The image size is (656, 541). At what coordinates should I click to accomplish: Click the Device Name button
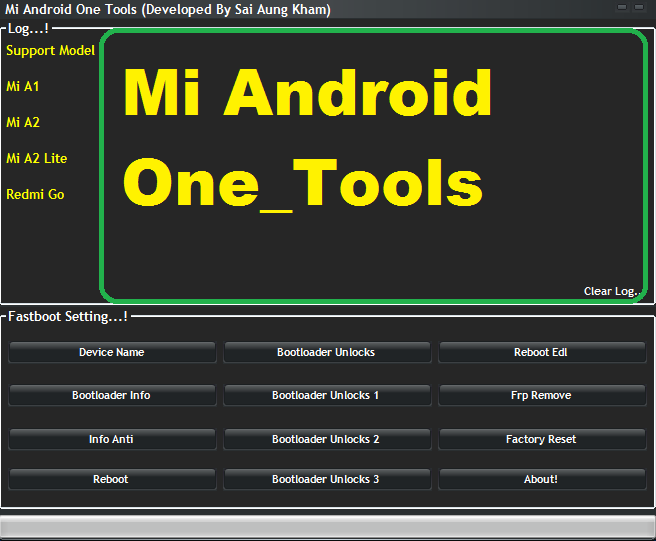(x=112, y=352)
